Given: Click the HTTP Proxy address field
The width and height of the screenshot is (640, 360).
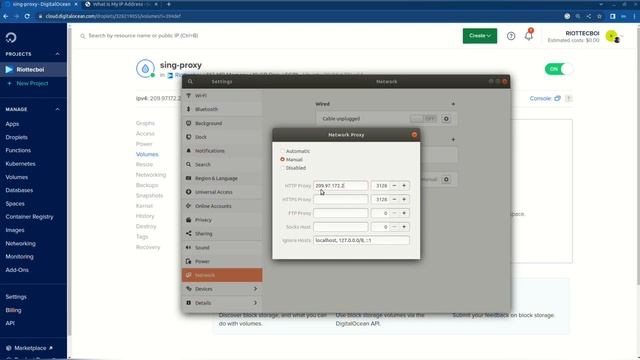Looking at the screenshot, I should (340, 186).
